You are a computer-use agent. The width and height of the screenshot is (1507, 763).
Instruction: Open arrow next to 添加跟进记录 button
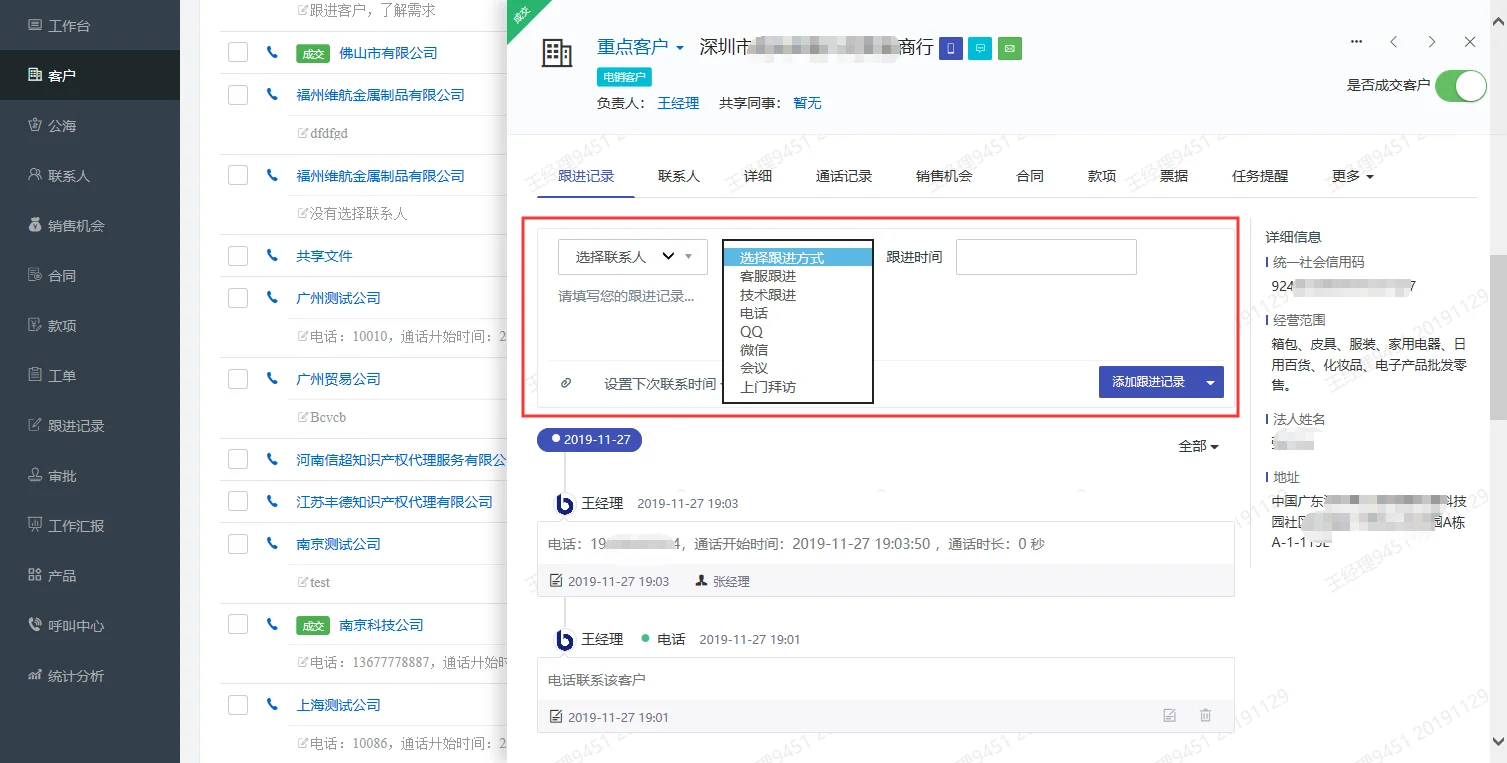(x=1211, y=382)
